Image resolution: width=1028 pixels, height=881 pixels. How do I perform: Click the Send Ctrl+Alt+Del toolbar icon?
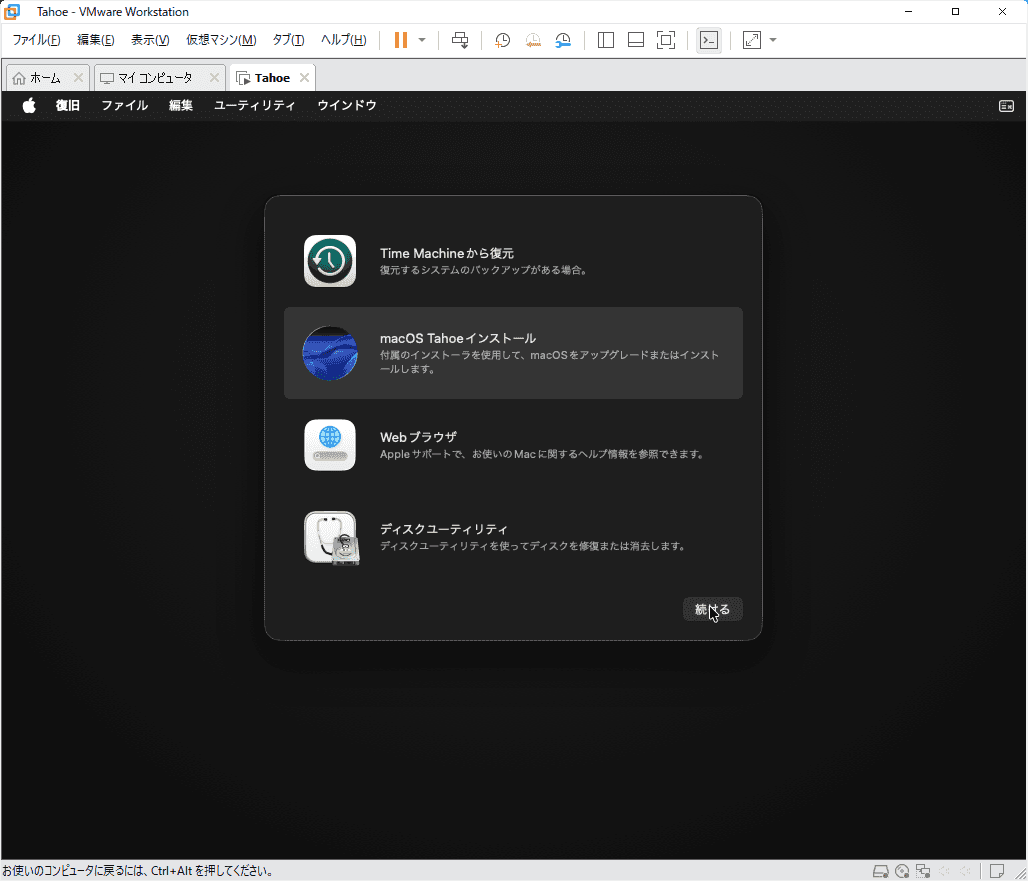point(460,40)
